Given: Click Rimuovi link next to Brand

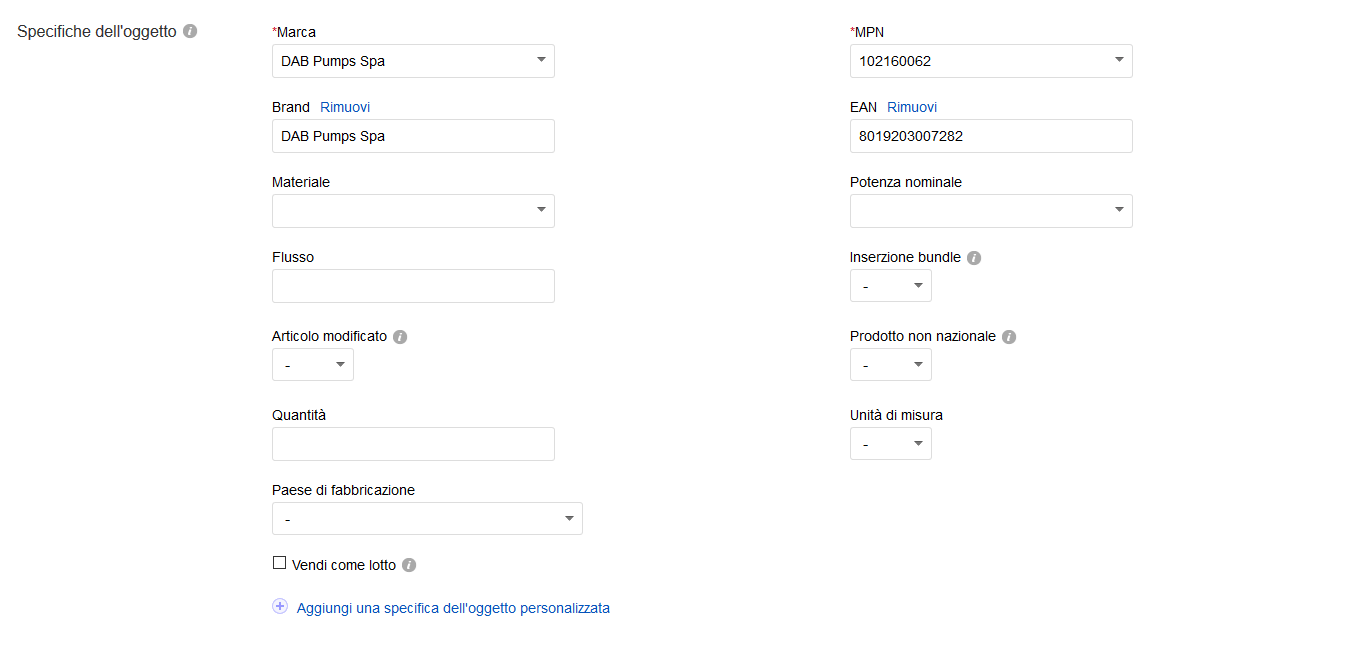Looking at the screenshot, I should point(345,107).
